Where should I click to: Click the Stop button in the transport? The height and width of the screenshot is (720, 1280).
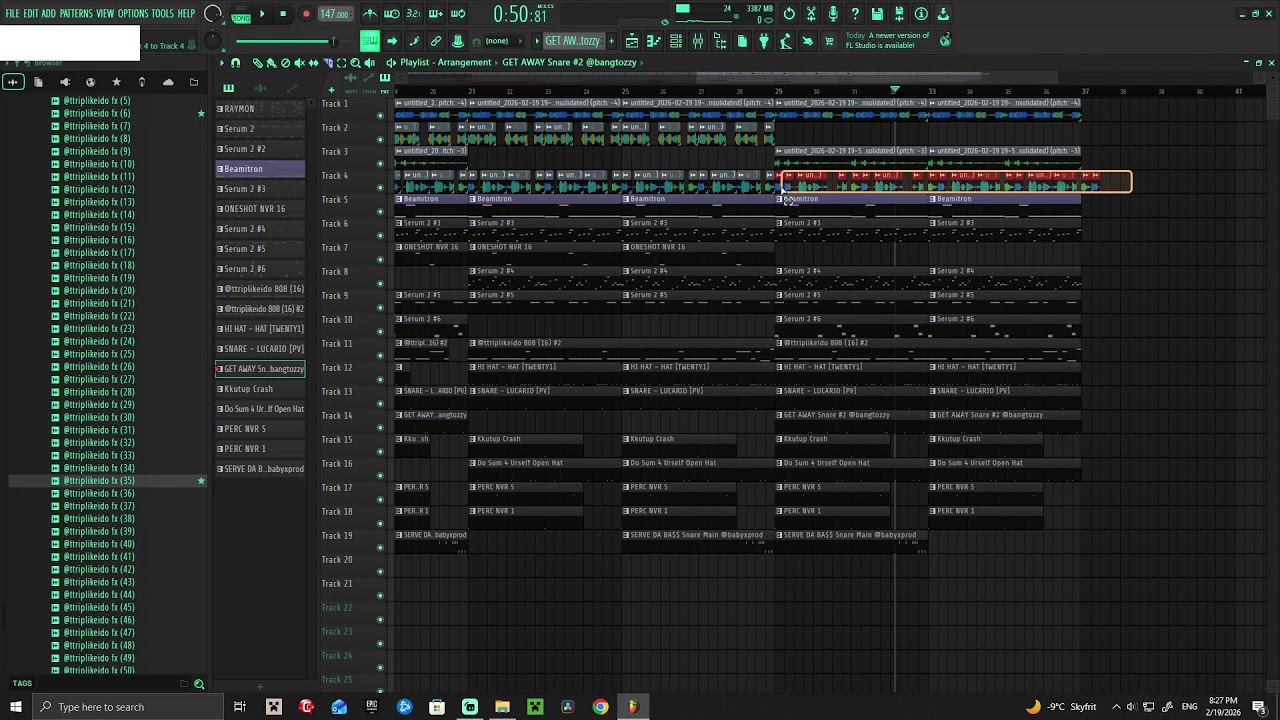tap(283, 14)
